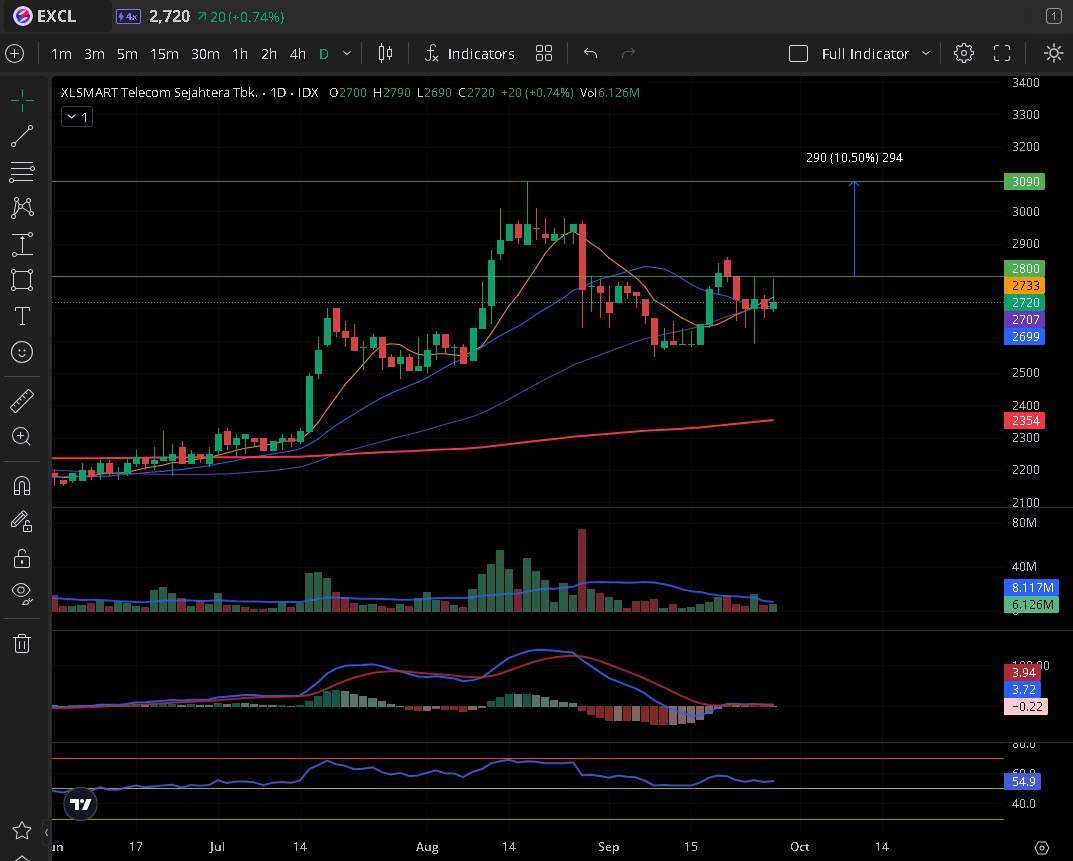The width and height of the screenshot is (1073, 861).
Task: Click the trash remove drawings icon
Action: (22, 643)
